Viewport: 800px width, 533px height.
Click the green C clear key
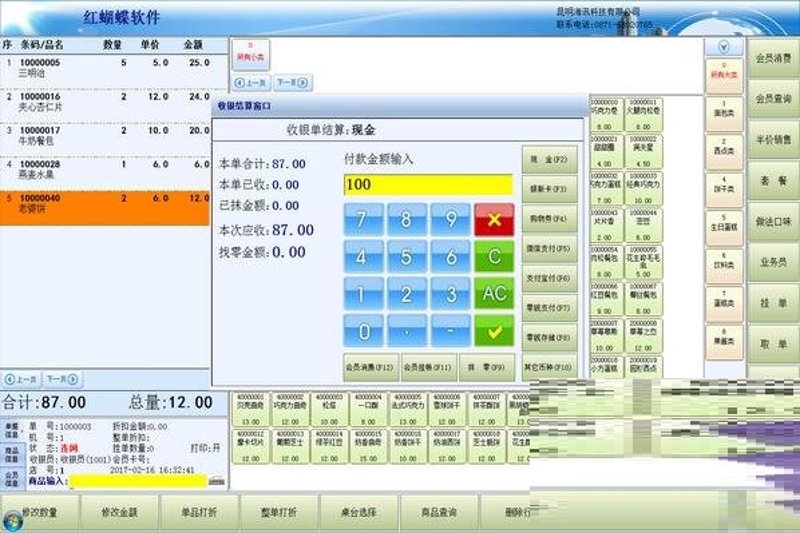[x=494, y=257]
